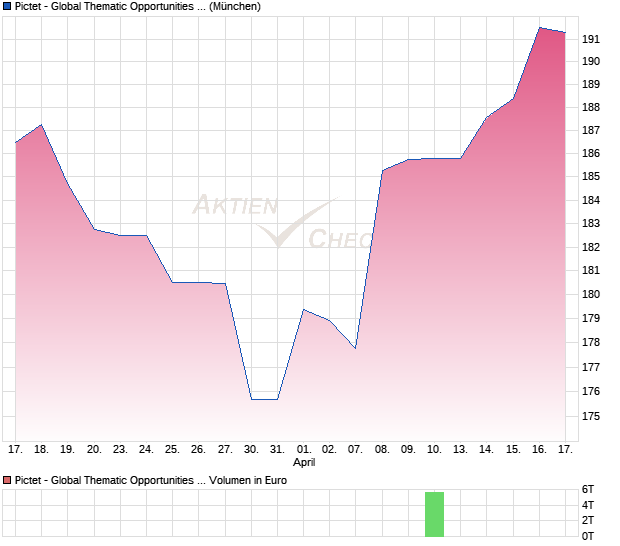Viewport: 620px width, 546px height.
Task: Click the '14.' date label
Action: pyautogui.click(x=486, y=450)
